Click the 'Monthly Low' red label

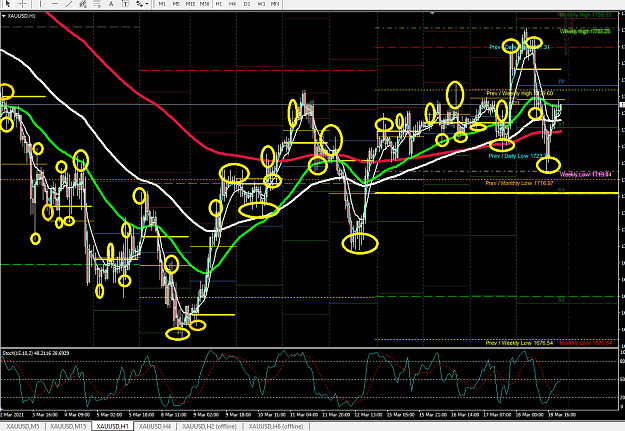585,343
